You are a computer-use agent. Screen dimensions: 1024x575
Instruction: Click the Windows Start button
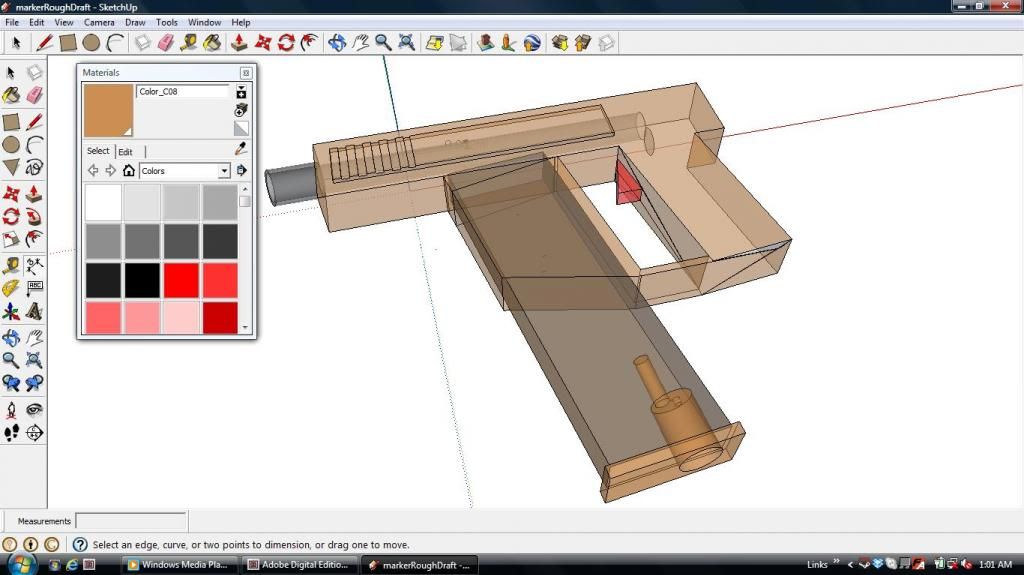(22, 564)
